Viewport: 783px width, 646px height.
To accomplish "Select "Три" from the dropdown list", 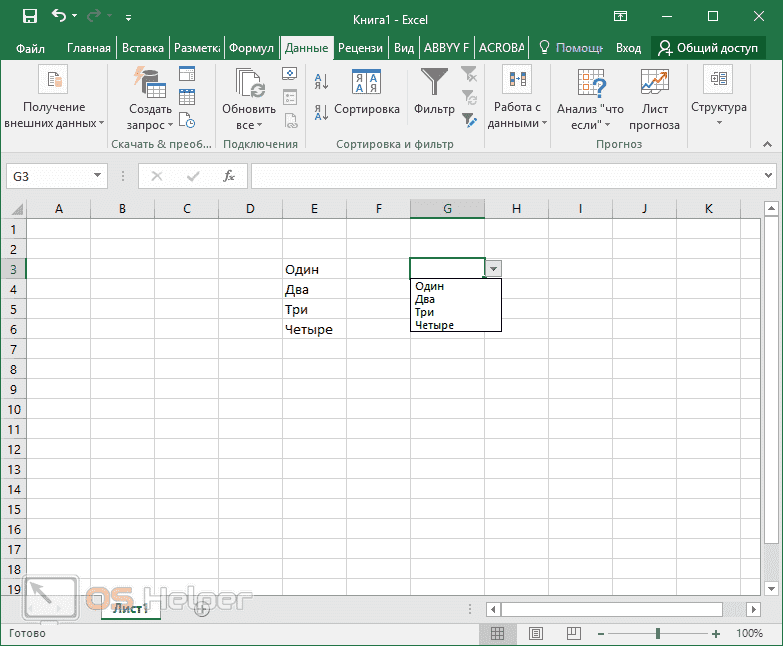I will pos(424,312).
